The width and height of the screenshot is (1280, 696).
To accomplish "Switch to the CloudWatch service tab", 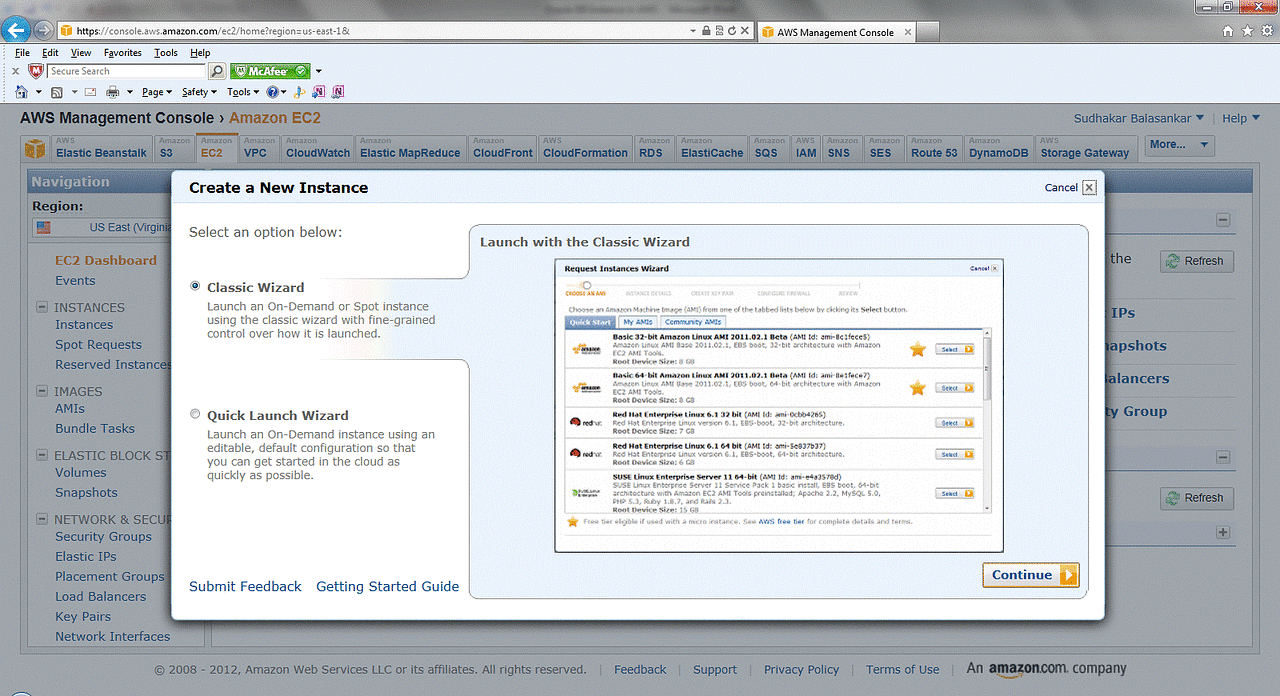I will pyautogui.click(x=318, y=148).
